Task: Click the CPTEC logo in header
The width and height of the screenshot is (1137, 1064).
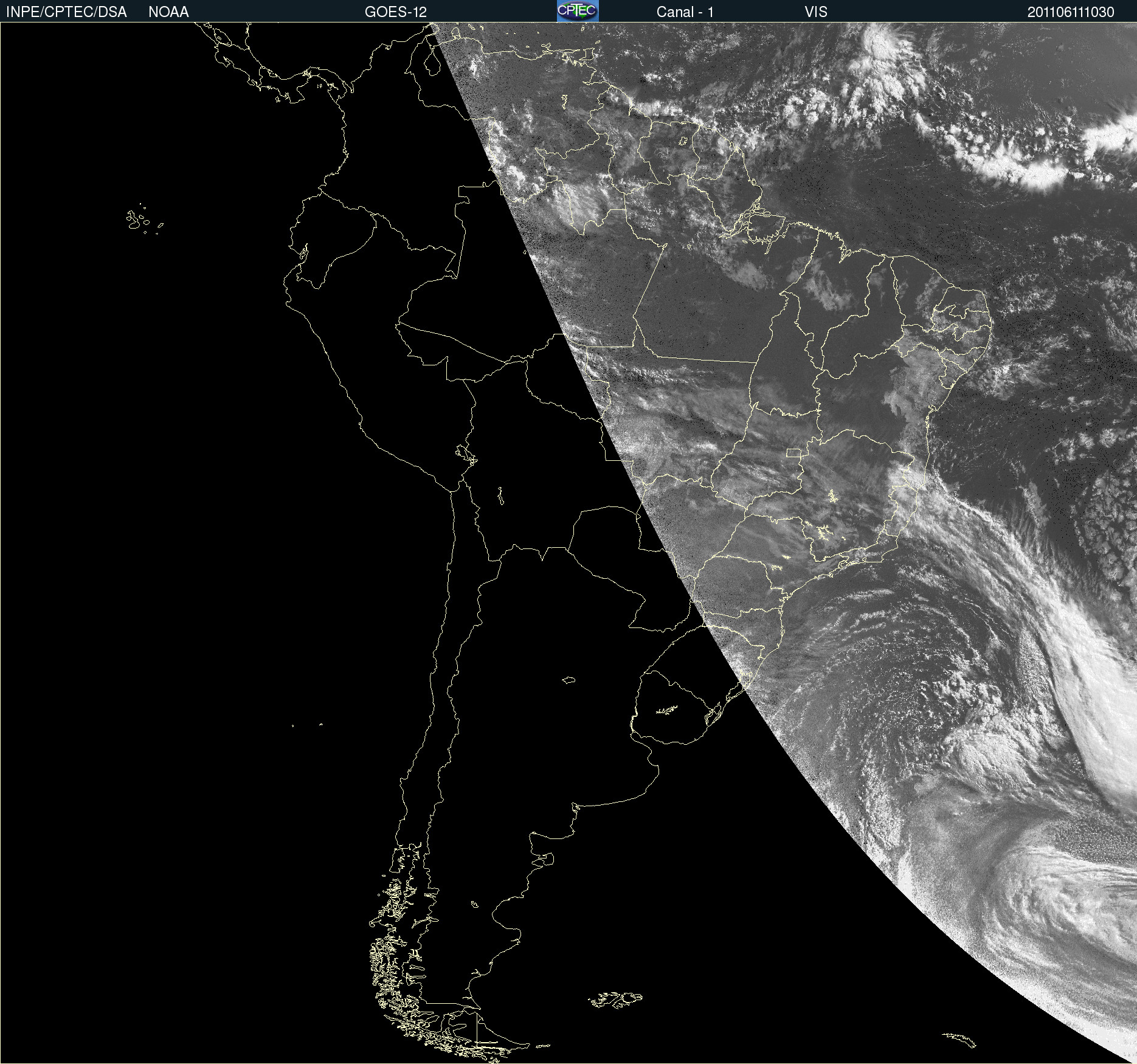Action: point(578,11)
